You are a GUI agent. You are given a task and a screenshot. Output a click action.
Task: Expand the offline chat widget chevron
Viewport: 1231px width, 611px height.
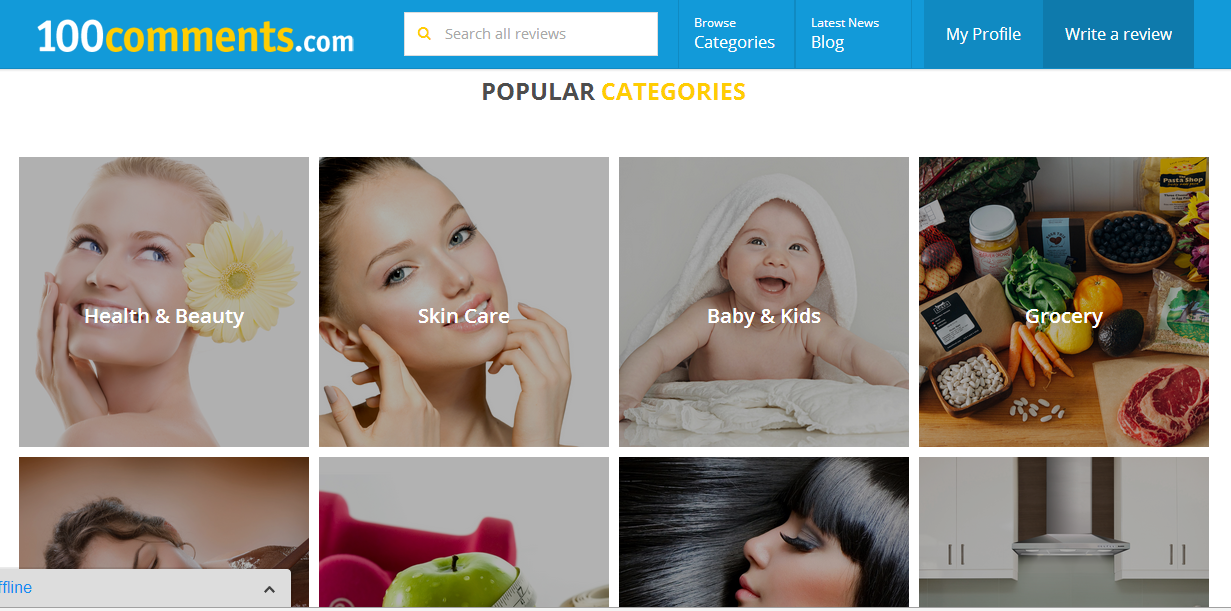269,589
